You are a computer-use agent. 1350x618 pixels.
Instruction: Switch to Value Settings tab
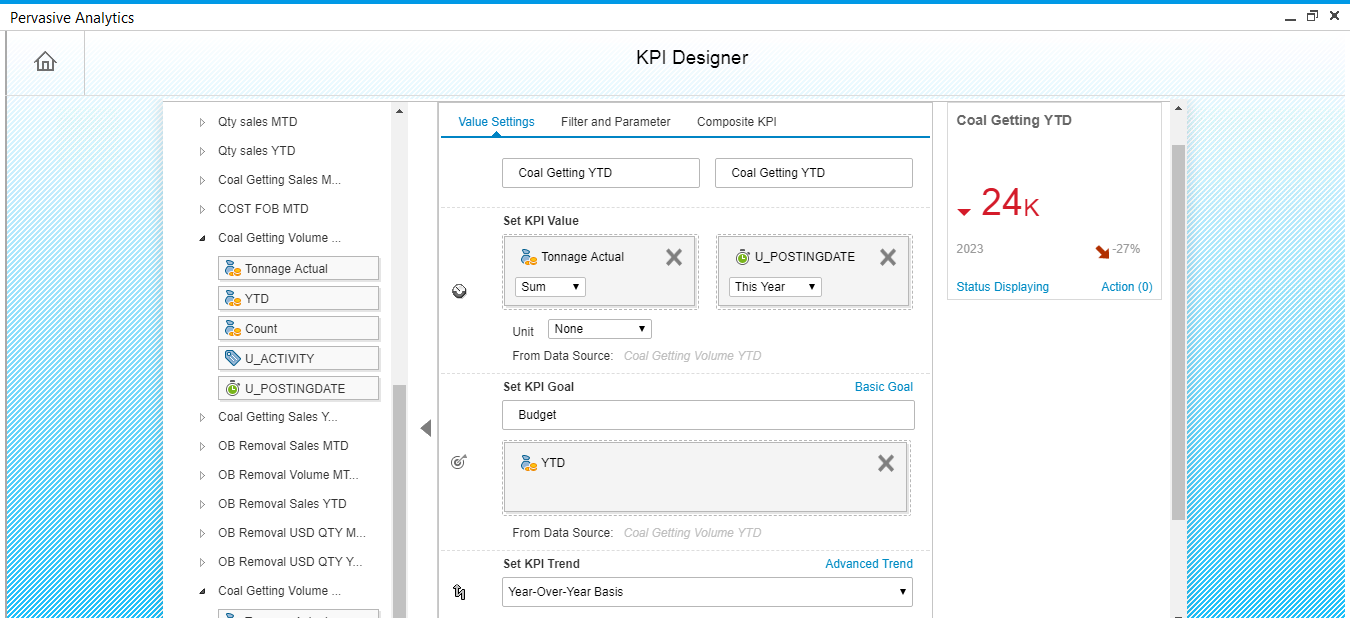[x=496, y=122]
